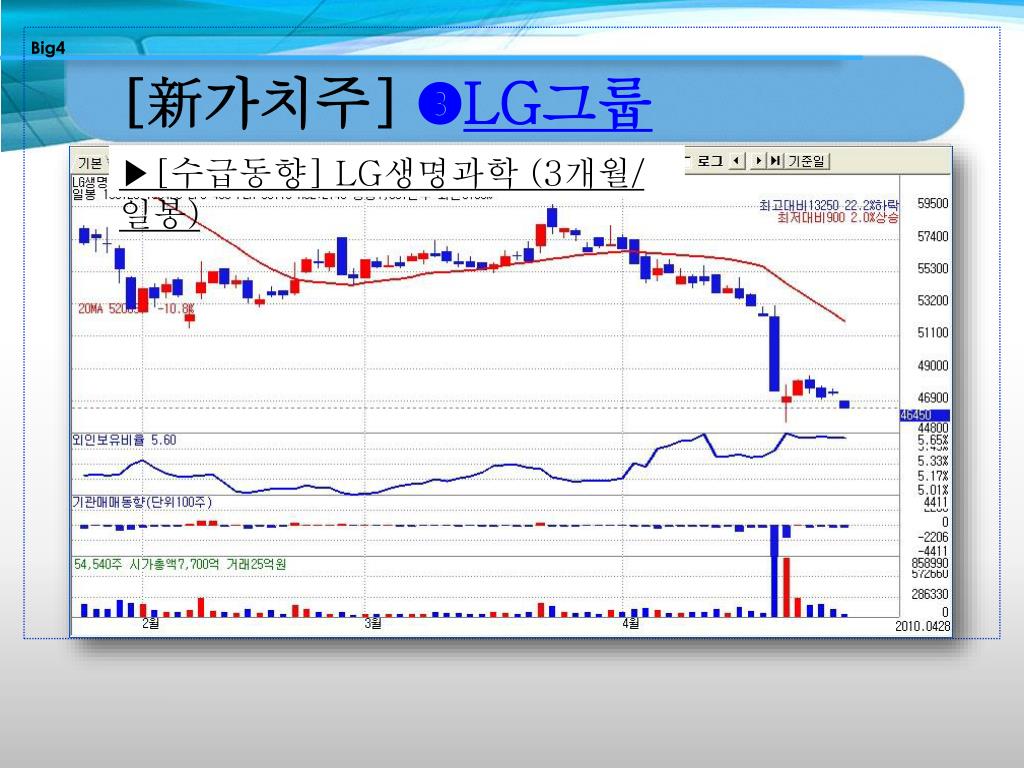Image resolution: width=1024 pixels, height=768 pixels.
Task: Click the 최저대비900 2.0%상승 text
Action: (x=838, y=217)
